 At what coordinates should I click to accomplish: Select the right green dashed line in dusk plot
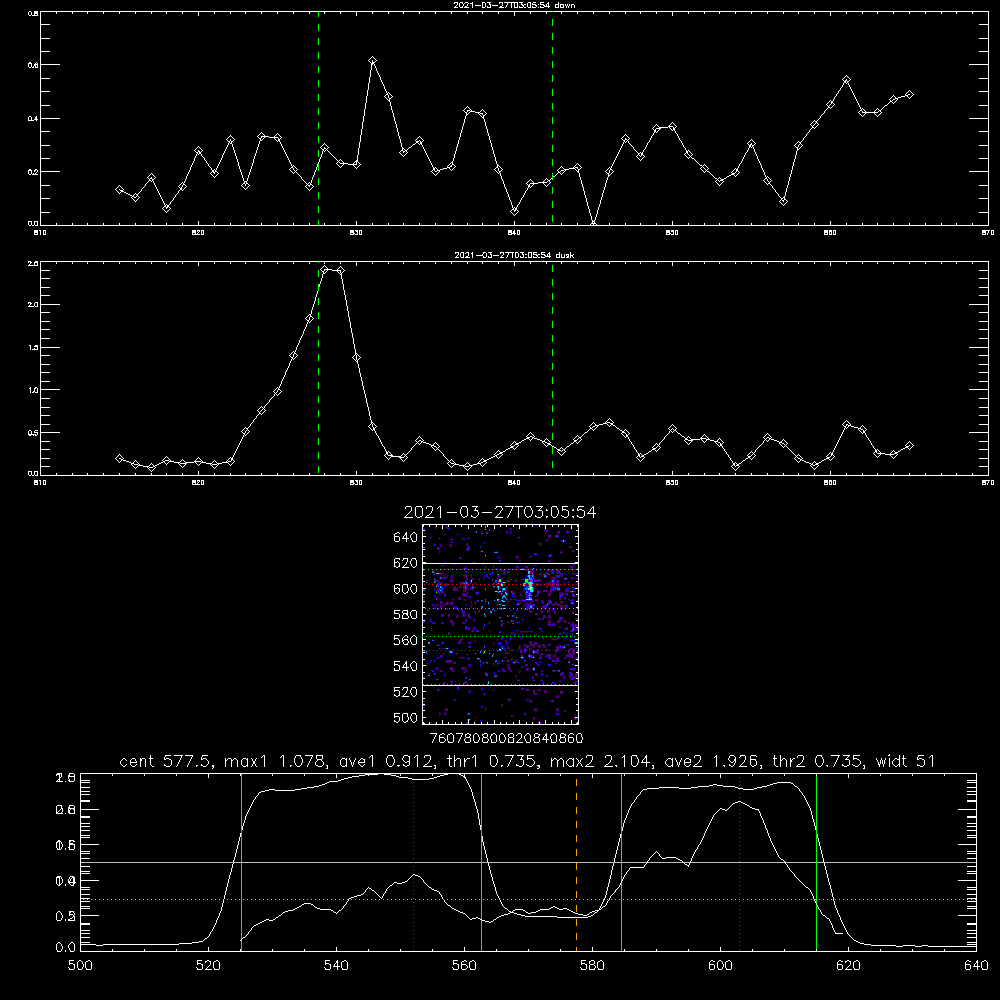(x=552, y=369)
